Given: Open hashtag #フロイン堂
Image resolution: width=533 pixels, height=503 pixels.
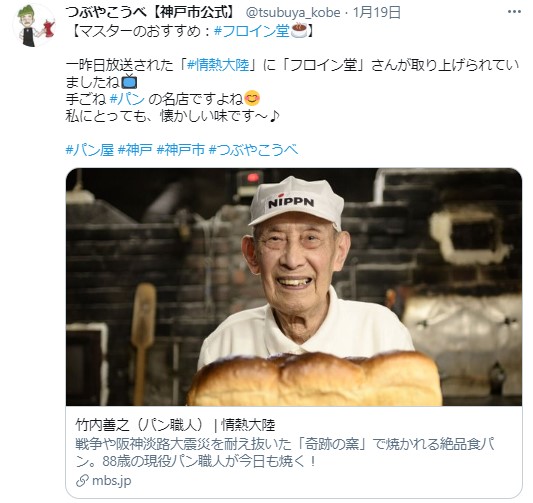Looking at the screenshot, I should tap(252, 31).
